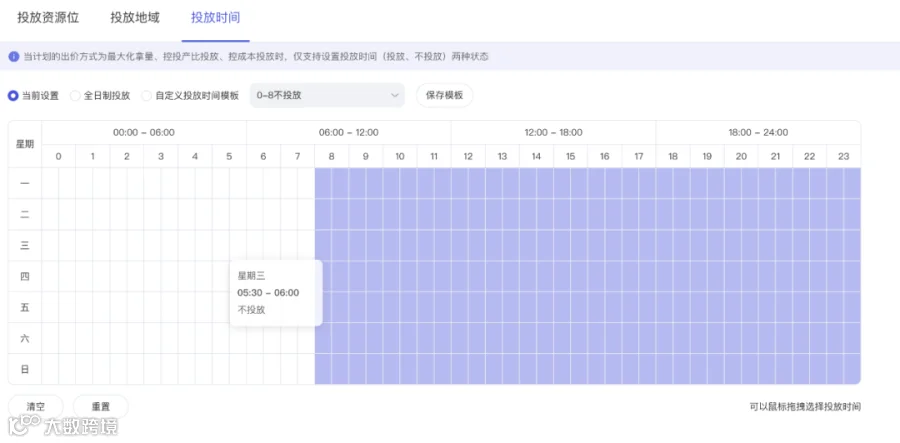900x443 pixels.
Task: Click the 清空 button
Action: point(36,406)
